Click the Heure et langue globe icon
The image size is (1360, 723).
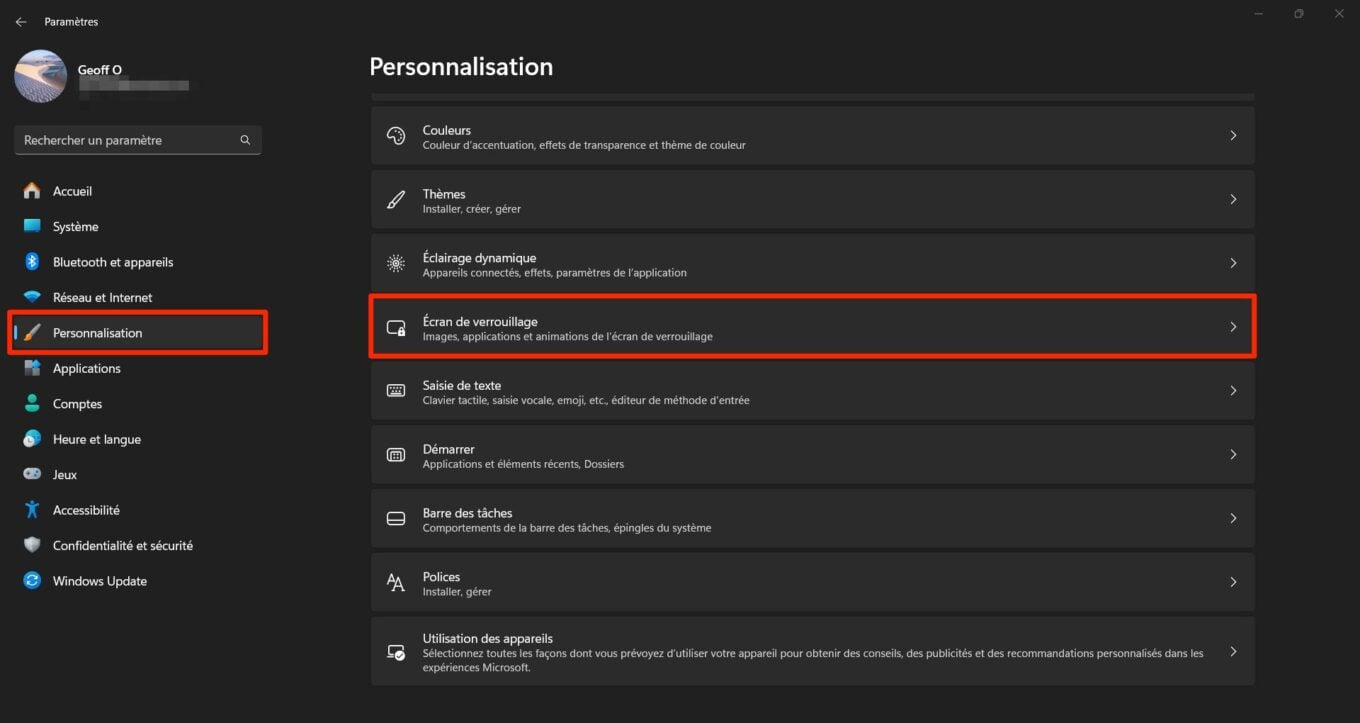pos(32,439)
